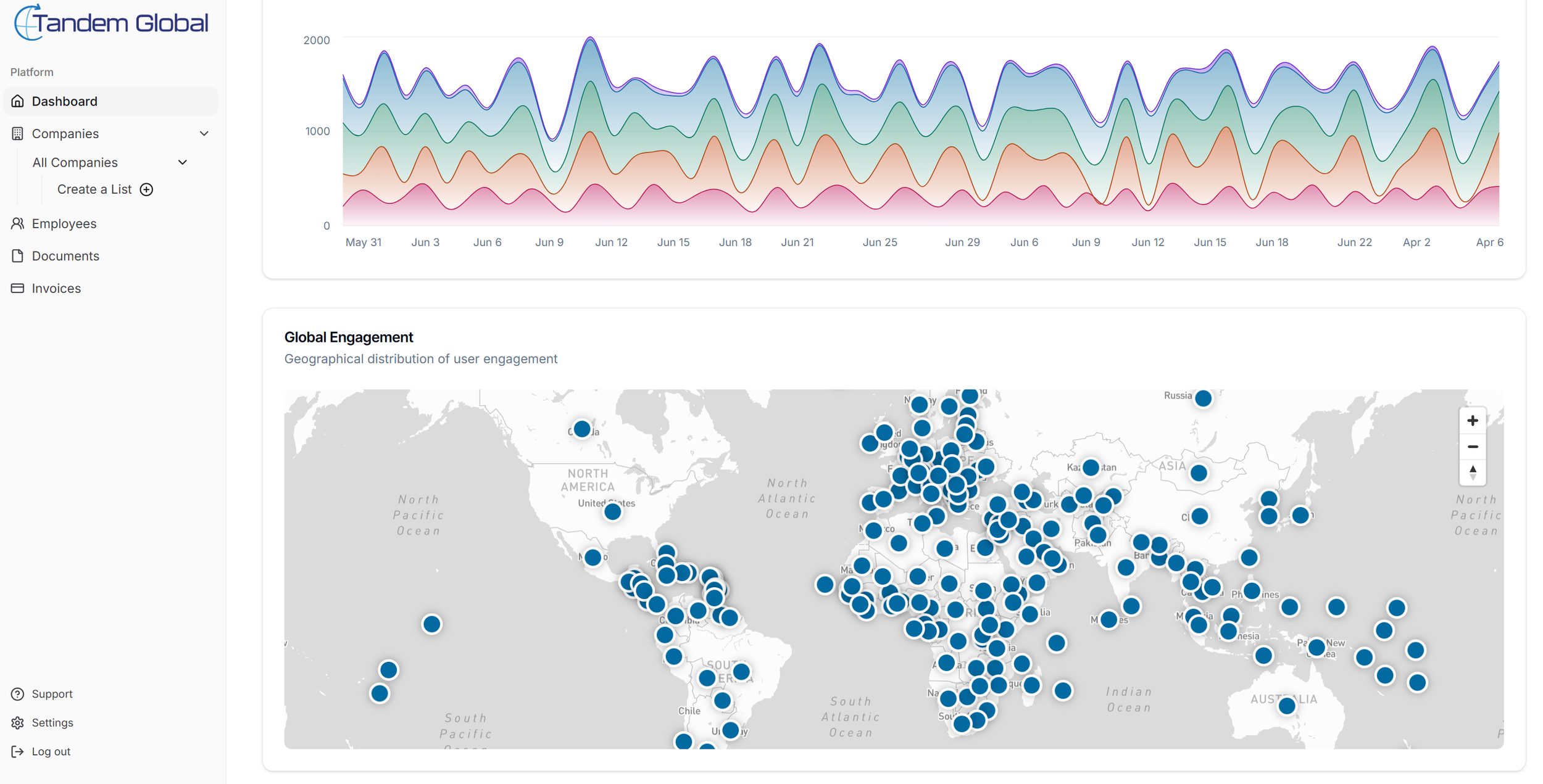Select the Create a List link
The height and width of the screenshot is (784, 1543).
(94, 189)
